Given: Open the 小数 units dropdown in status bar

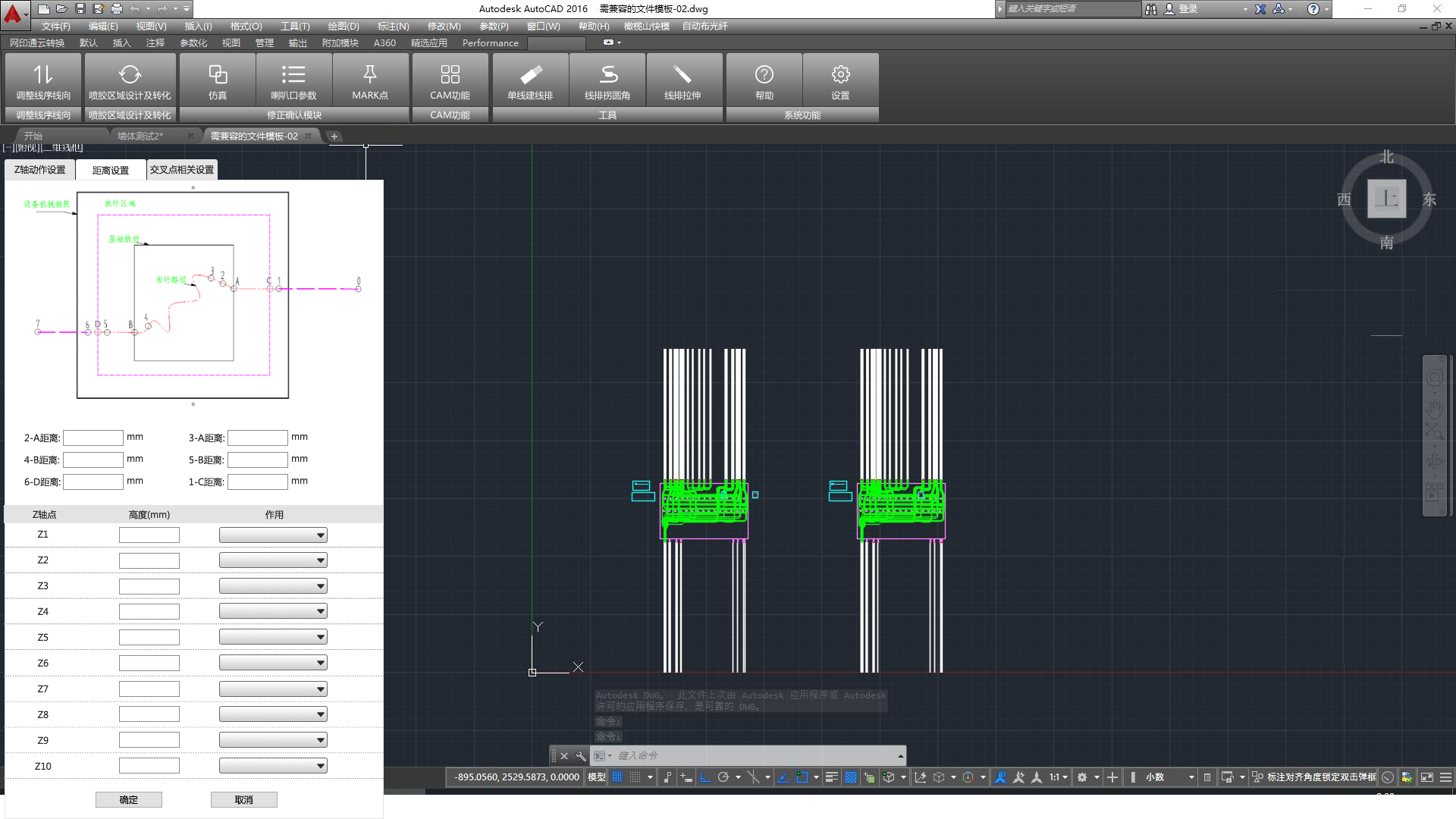Looking at the screenshot, I should pyautogui.click(x=1169, y=777).
